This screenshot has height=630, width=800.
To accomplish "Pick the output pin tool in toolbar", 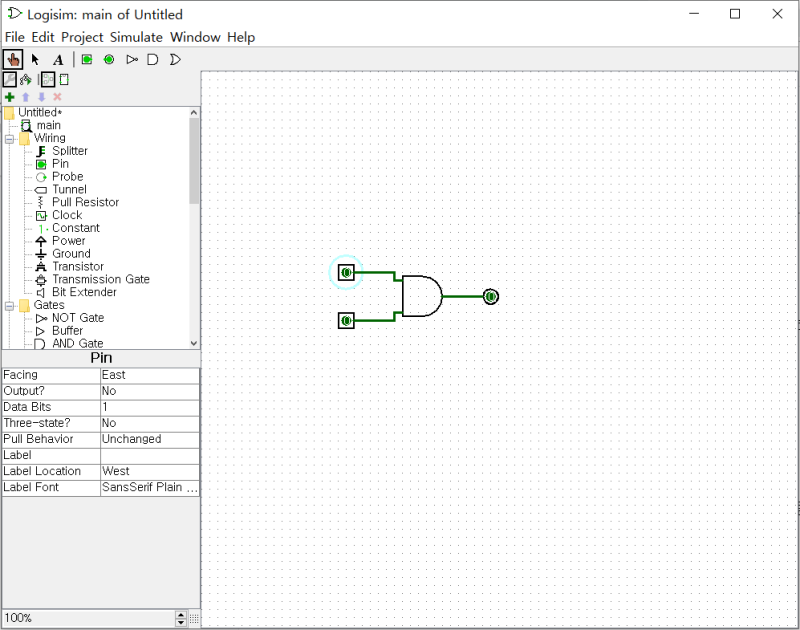I will 109,59.
